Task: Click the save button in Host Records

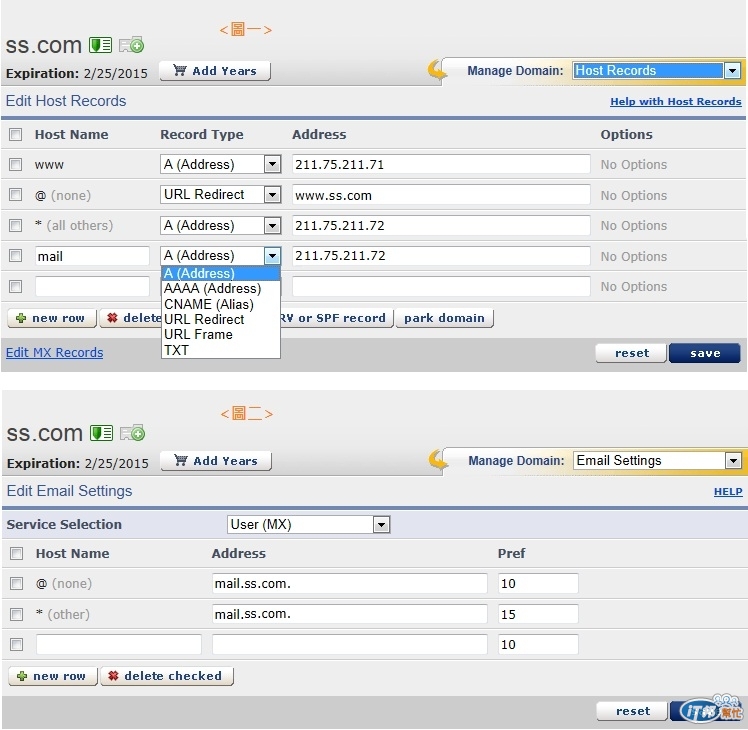Action: (705, 354)
